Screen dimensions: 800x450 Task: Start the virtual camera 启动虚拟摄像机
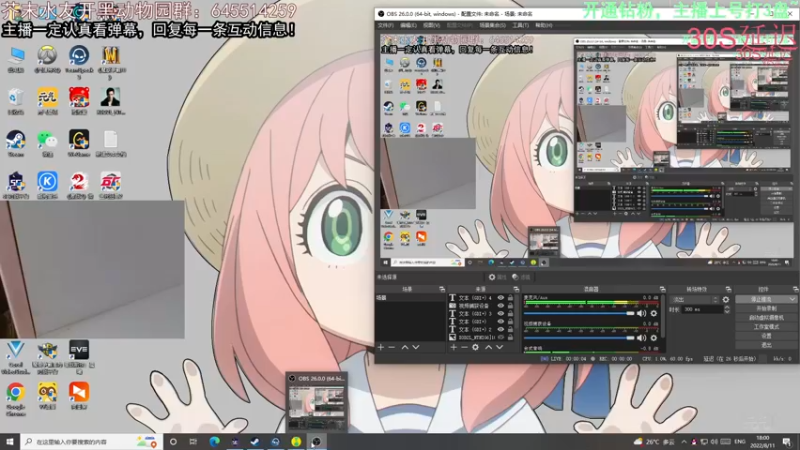(766, 318)
